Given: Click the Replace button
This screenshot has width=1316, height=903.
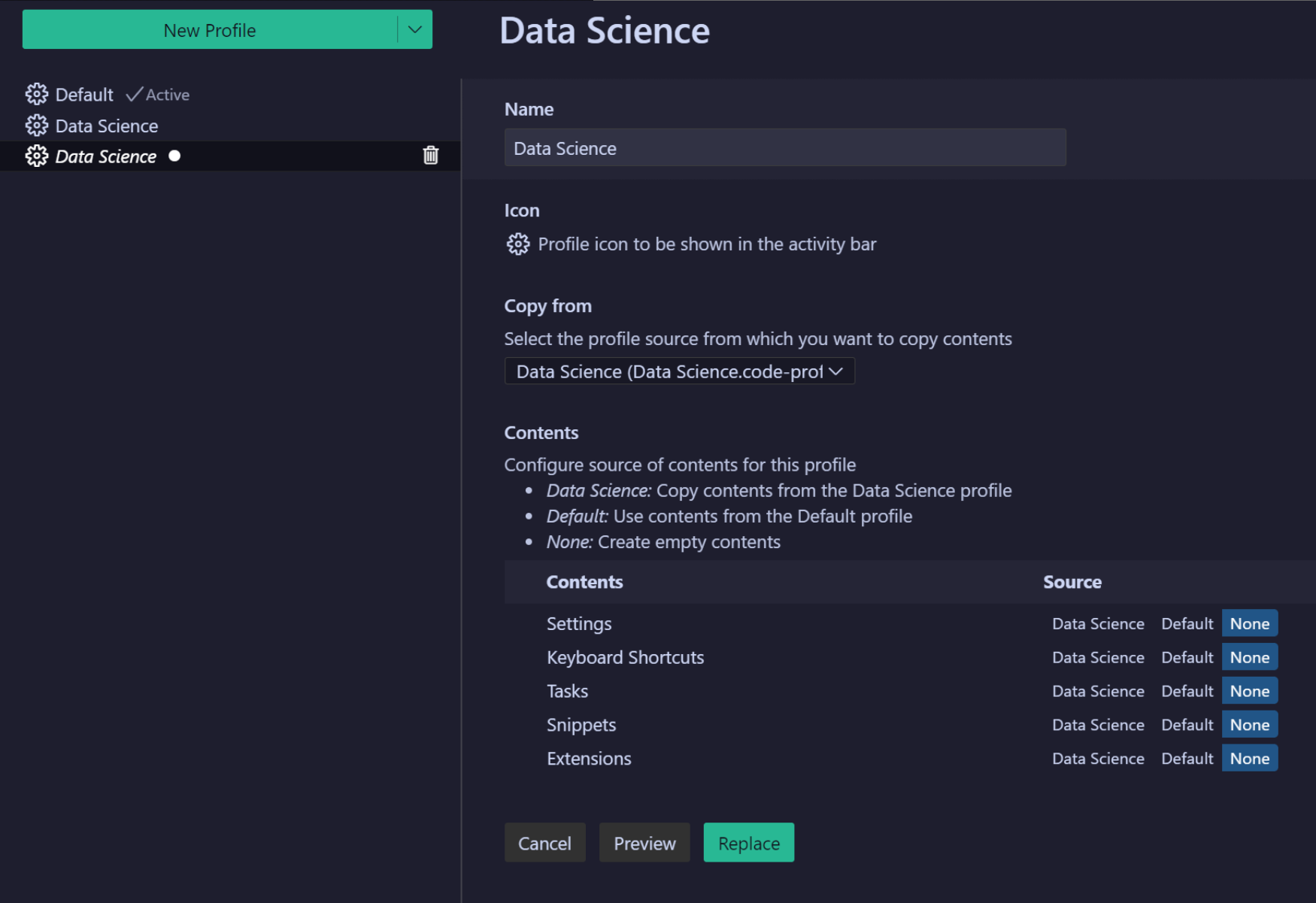Looking at the screenshot, I should point(748,842).
